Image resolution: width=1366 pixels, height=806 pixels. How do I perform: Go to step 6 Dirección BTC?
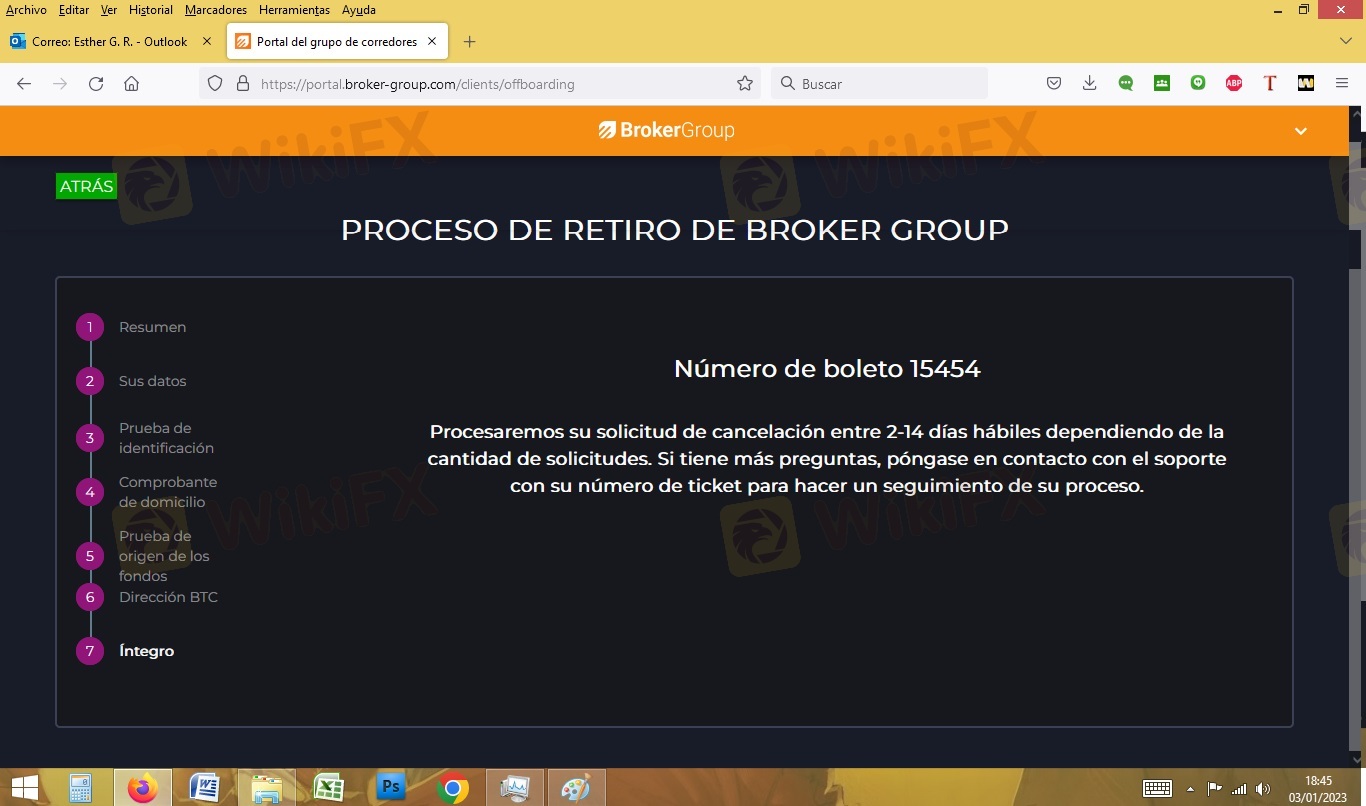point(147,597)
